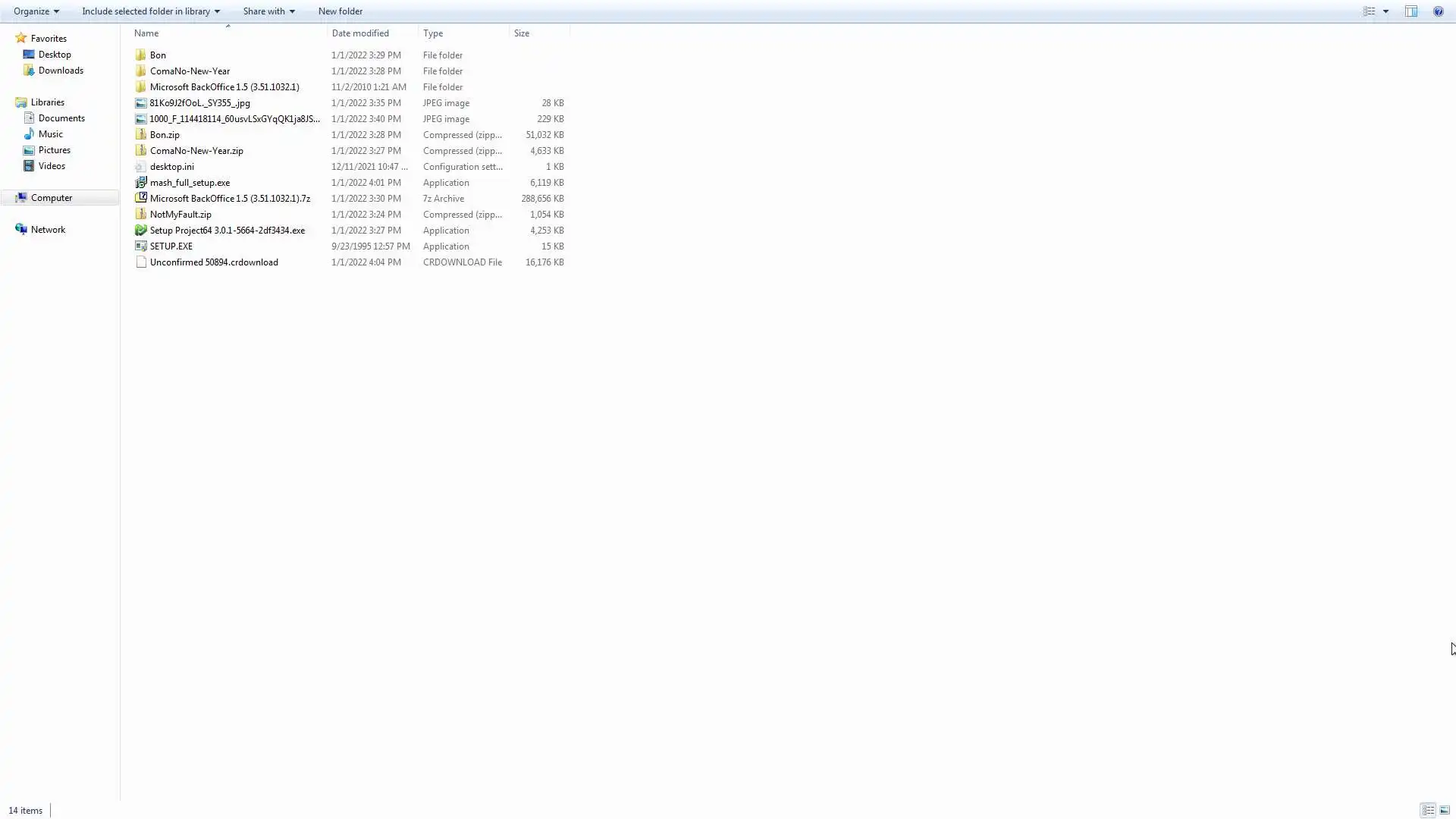Open the view options dropdown arrow

tap(1385, 11)
